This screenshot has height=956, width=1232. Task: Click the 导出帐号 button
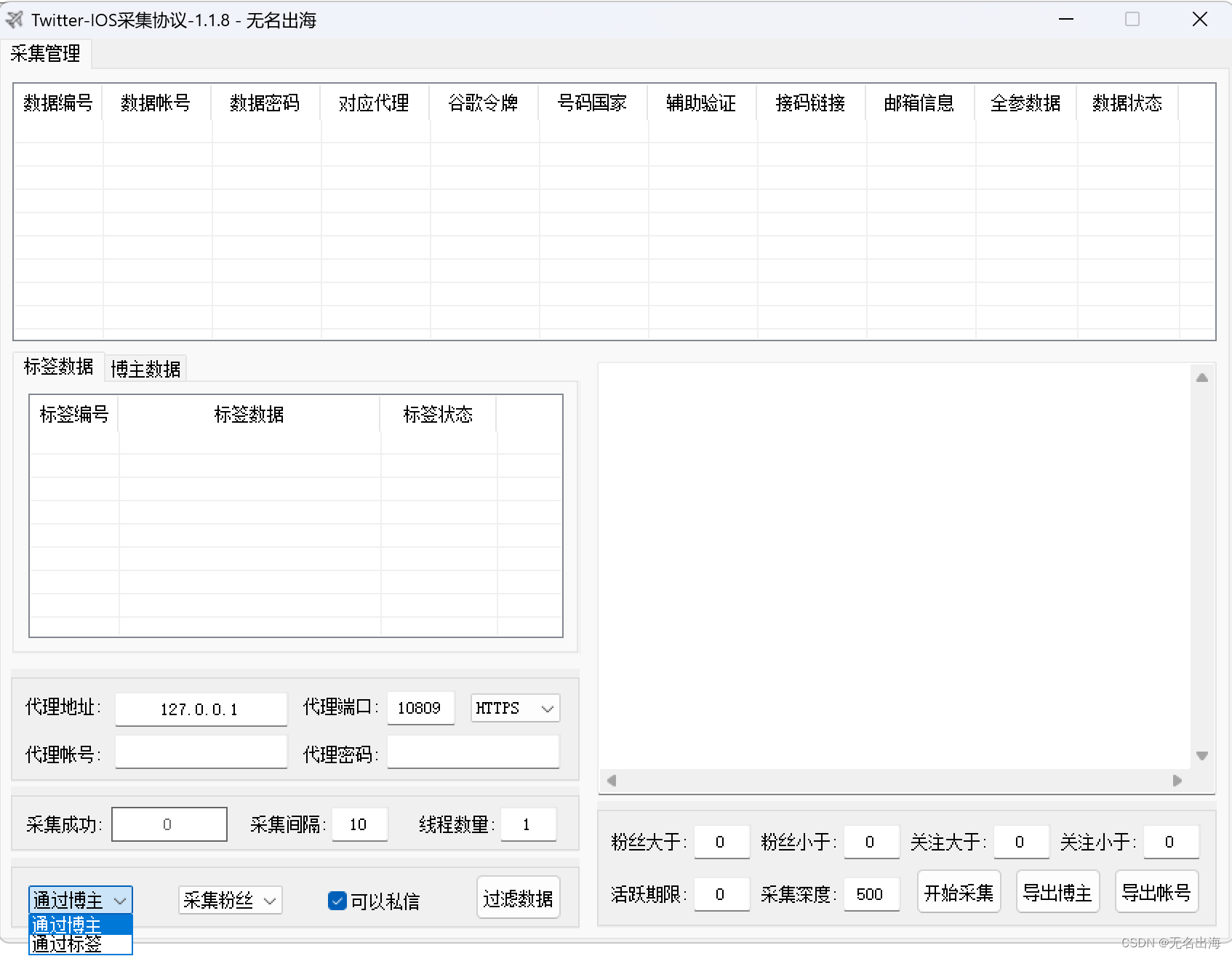tap(1156, 892)
